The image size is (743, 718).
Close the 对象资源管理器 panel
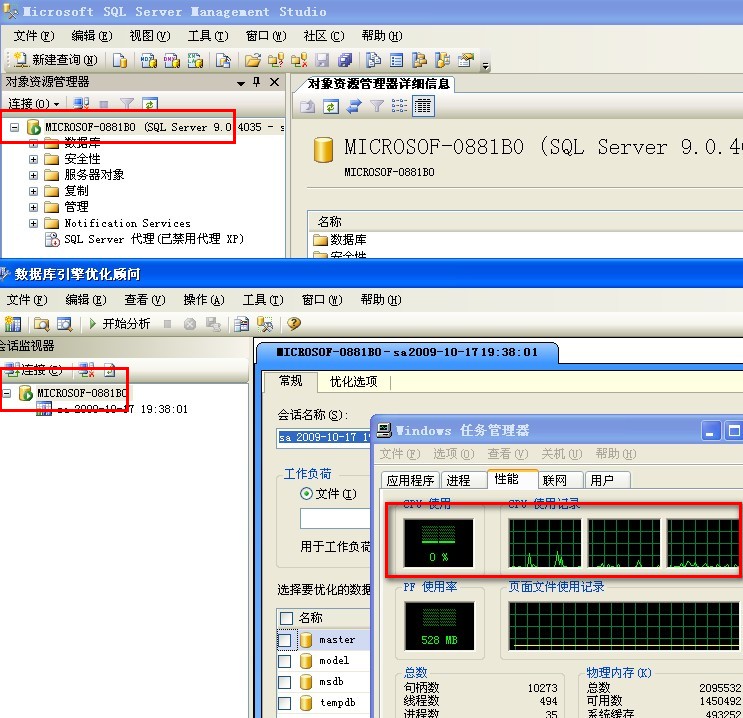pyautogui.click(x=274, y=82)
